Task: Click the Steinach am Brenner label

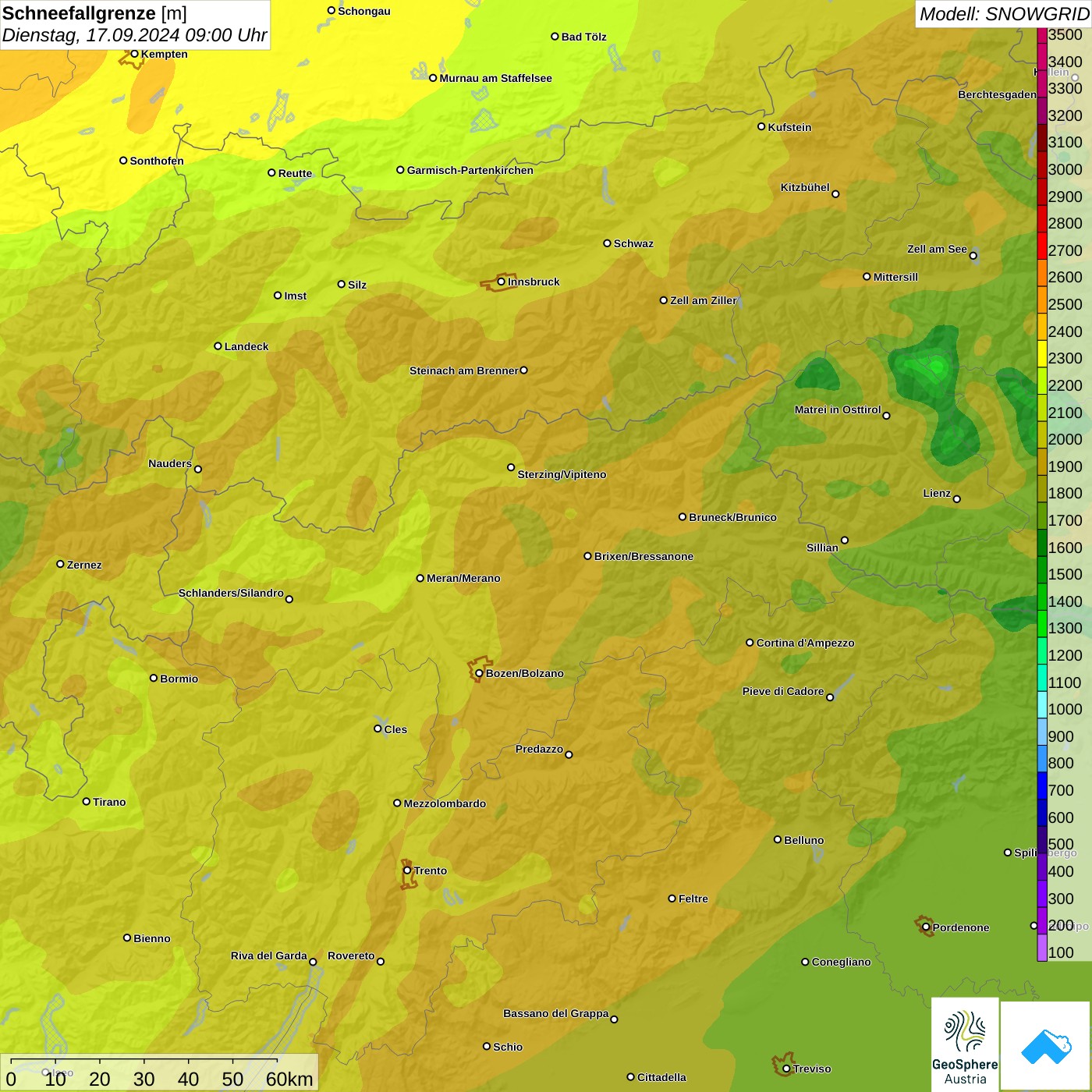Action: point(464,370)
